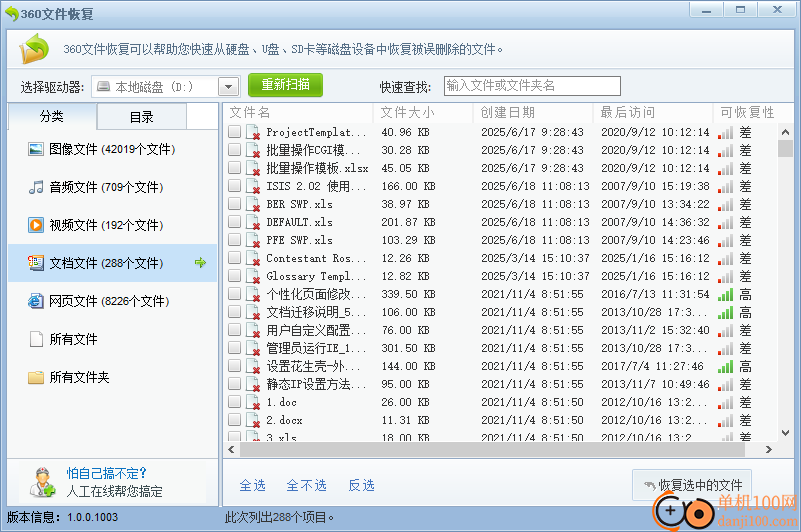
Task: Click recoverability bars of 个性化页面修改 row
Action: point(725,295)
